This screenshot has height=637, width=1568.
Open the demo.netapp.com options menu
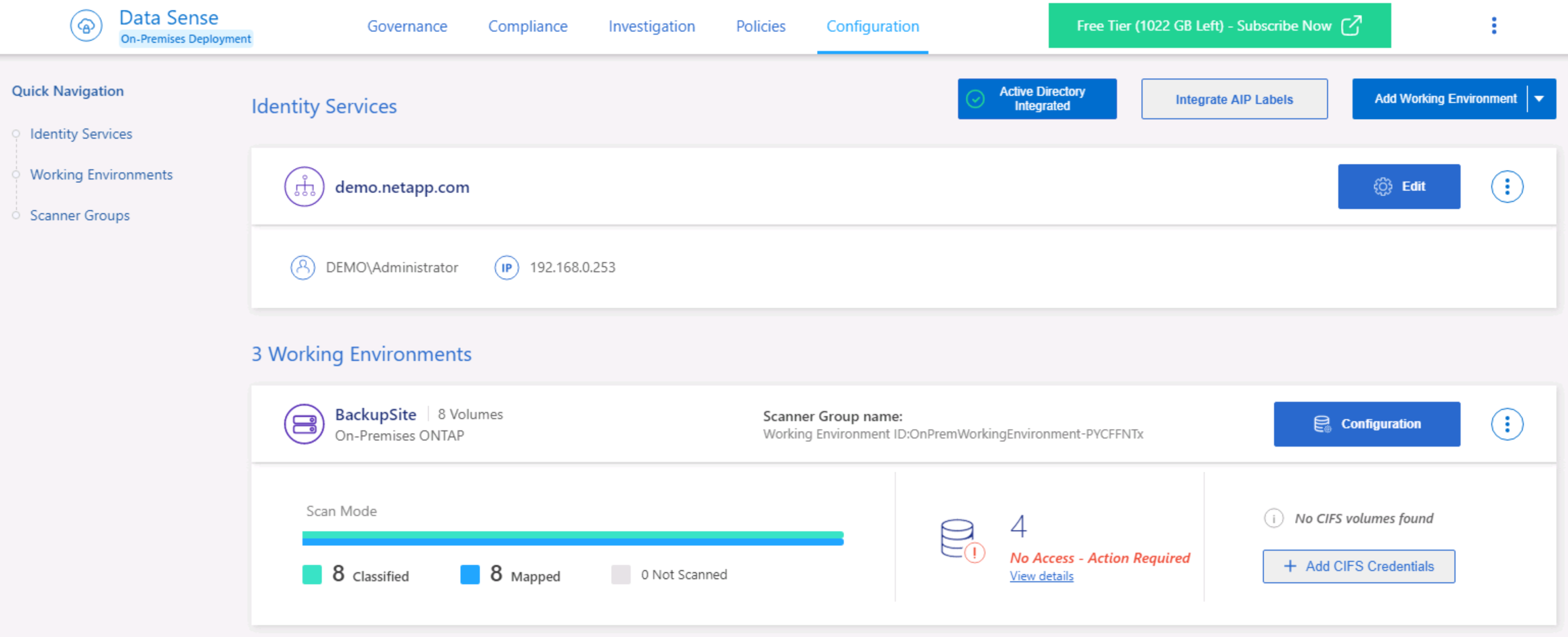click(1507, 186)
